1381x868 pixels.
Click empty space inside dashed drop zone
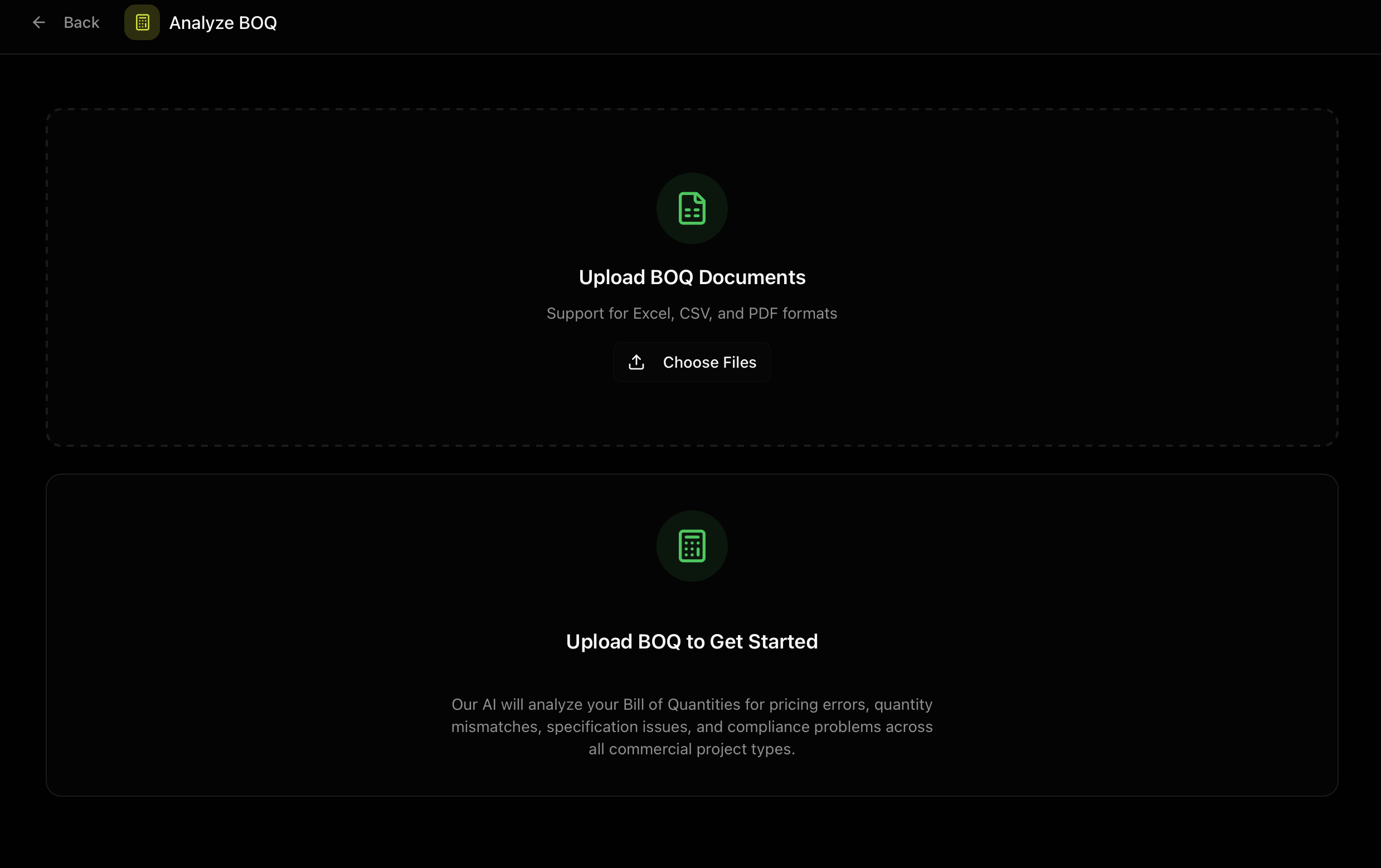coord(287,275)
